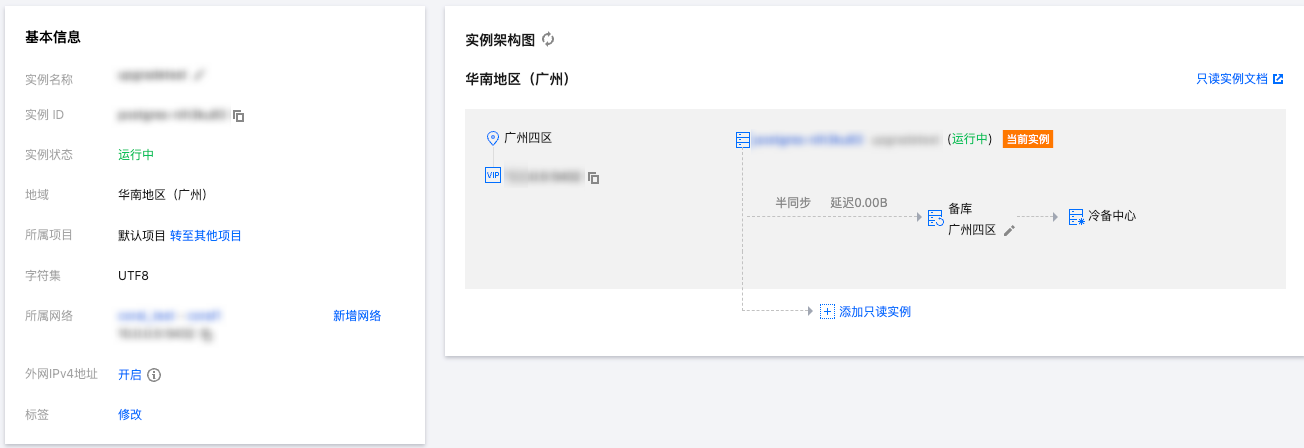Click 新增网络 to add a network
The width and height of the screenshot is (1304, 448).
click(x=357, y=316)
